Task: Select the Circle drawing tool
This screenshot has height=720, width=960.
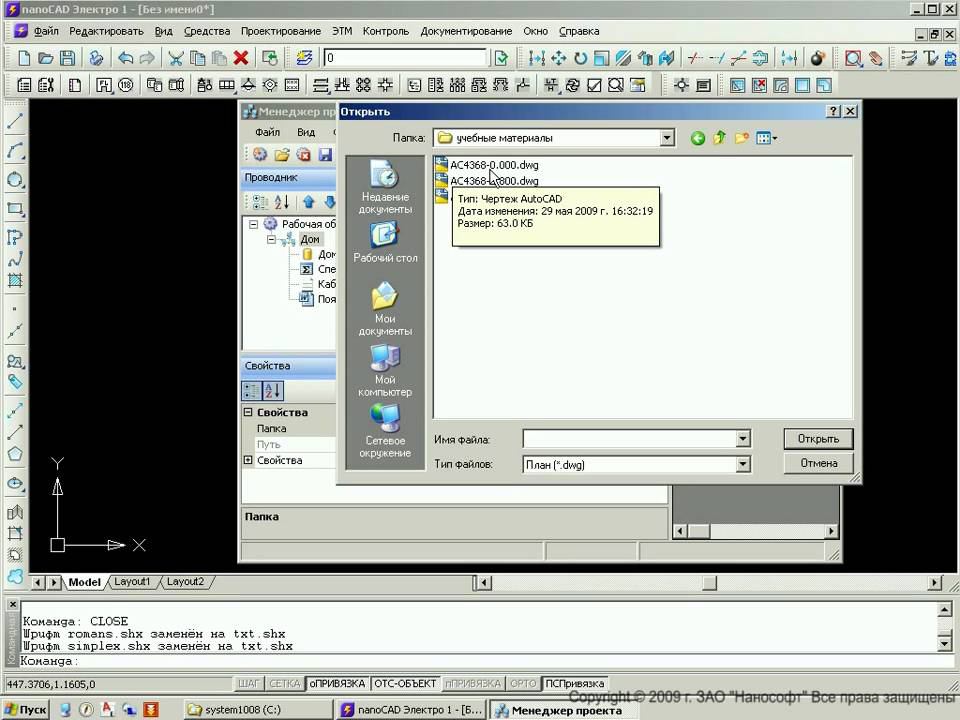Action: (15, 180)
